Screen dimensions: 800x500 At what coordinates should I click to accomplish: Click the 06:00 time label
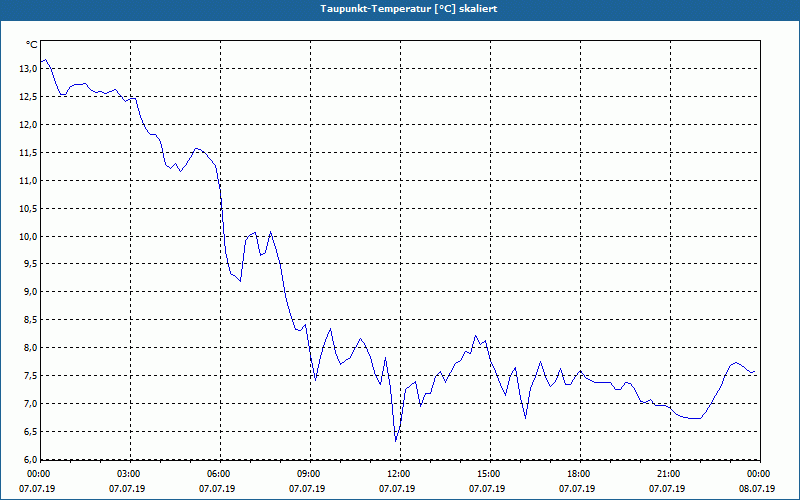coord(218,474)
